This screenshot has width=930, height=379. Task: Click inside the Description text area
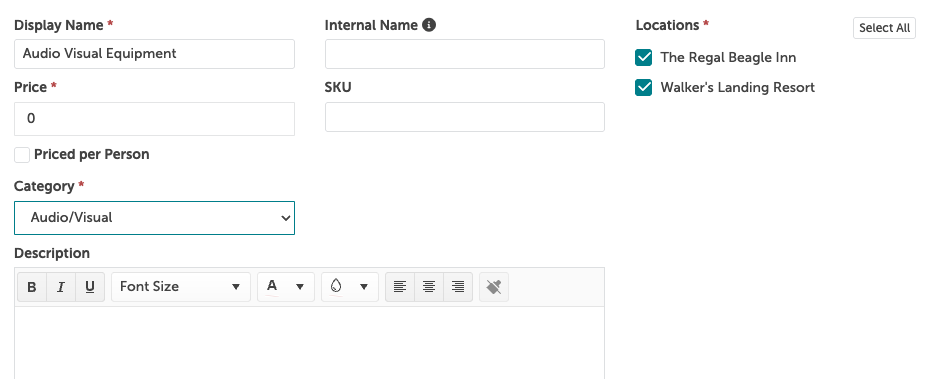[310, 343]
